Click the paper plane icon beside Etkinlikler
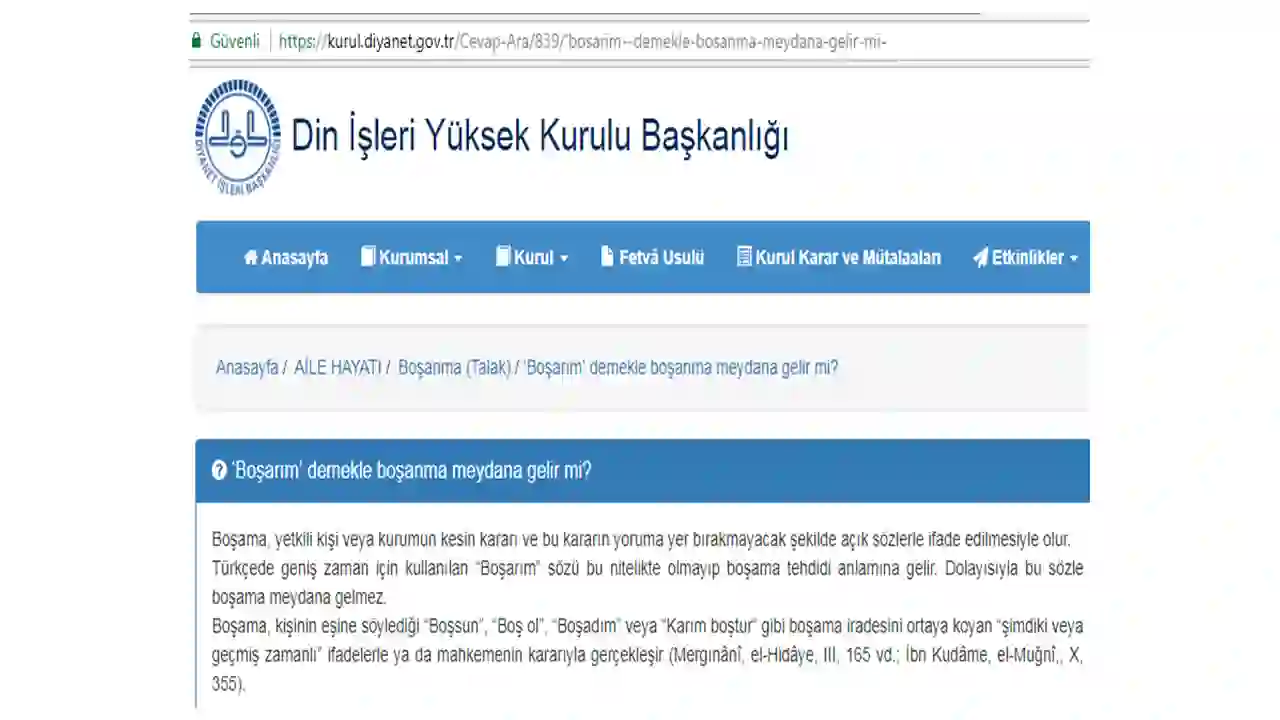 pos(980,257)
